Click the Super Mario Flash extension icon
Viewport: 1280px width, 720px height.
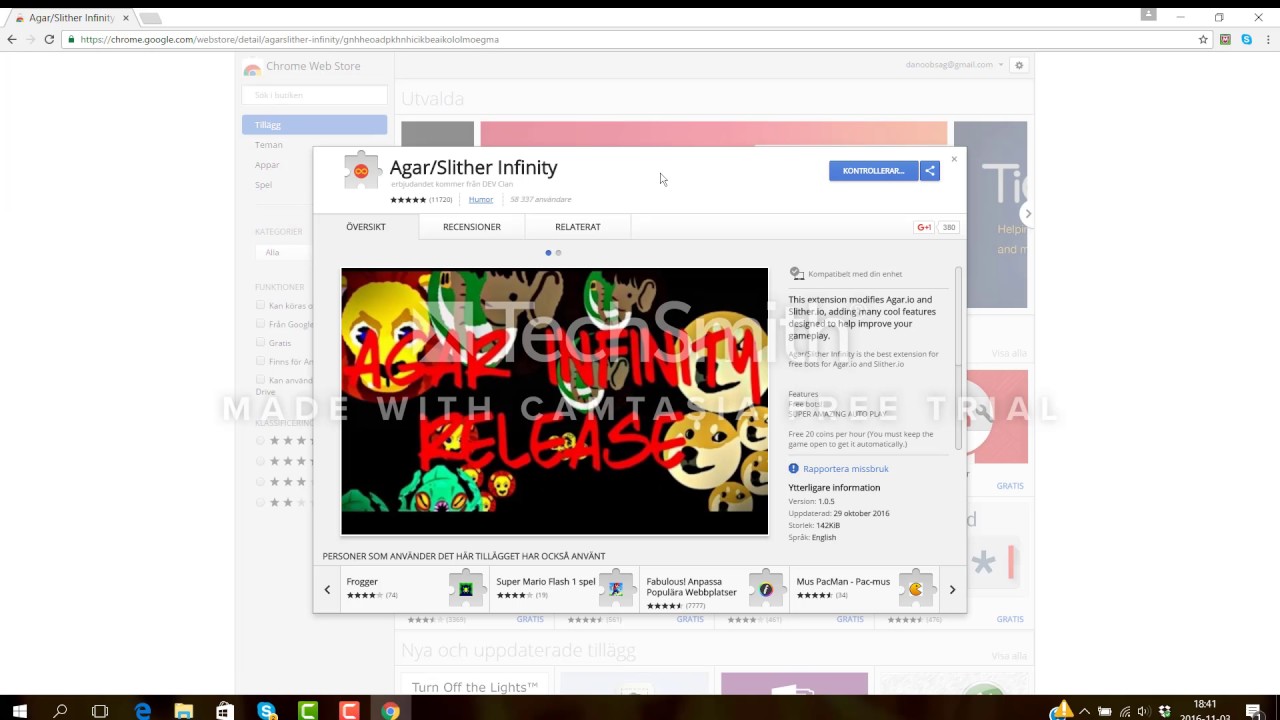coord(616,589)
